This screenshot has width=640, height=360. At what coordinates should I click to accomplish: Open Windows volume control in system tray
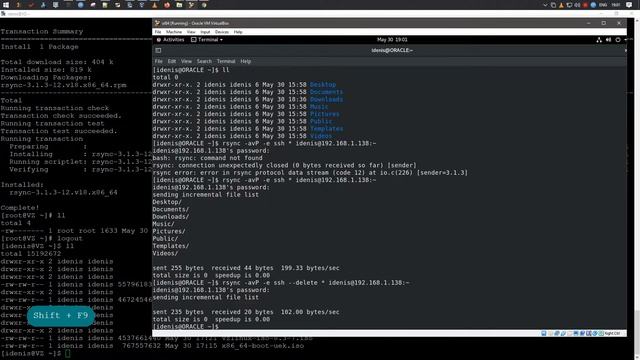577,5
